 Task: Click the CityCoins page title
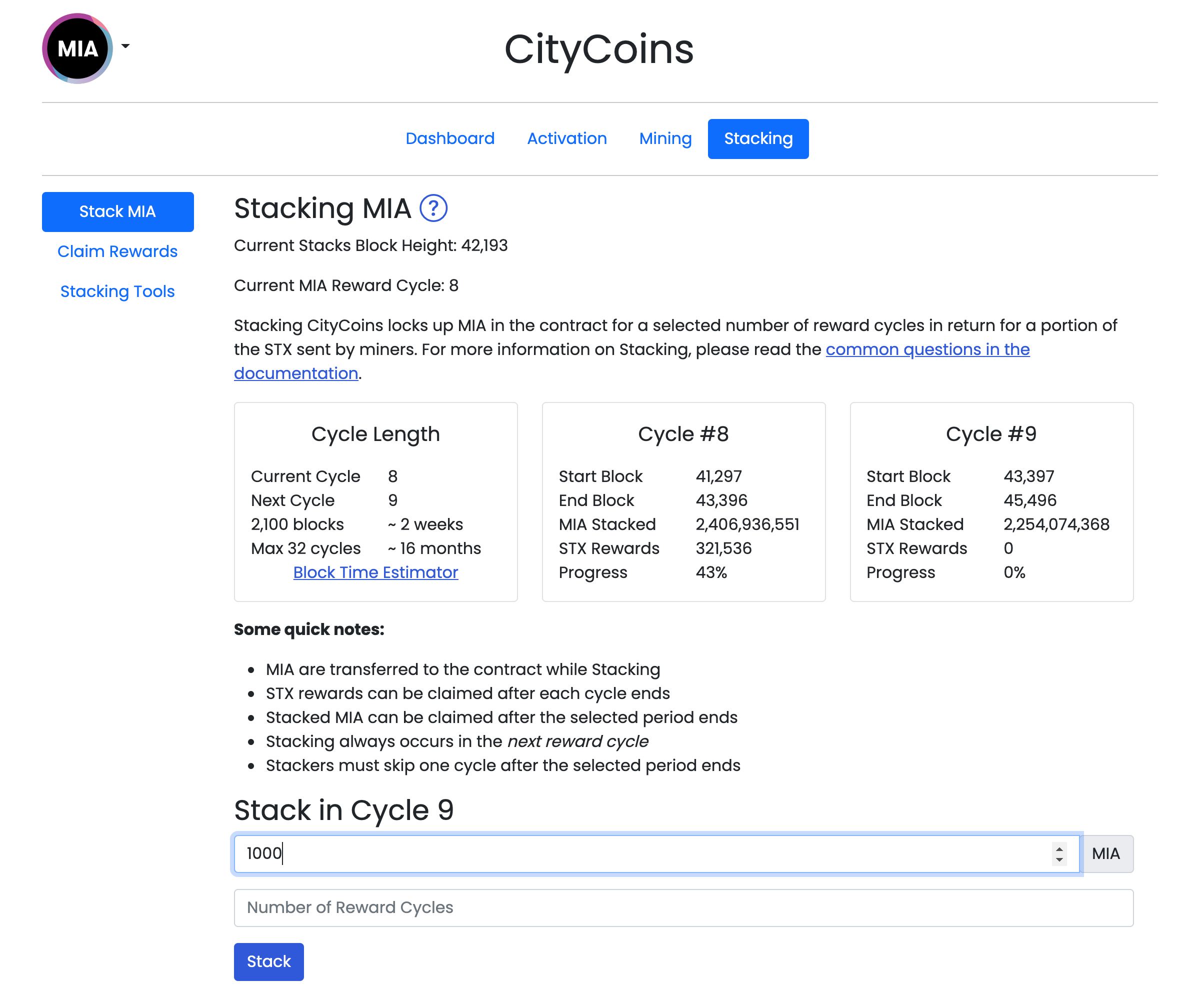coord(598,49)
